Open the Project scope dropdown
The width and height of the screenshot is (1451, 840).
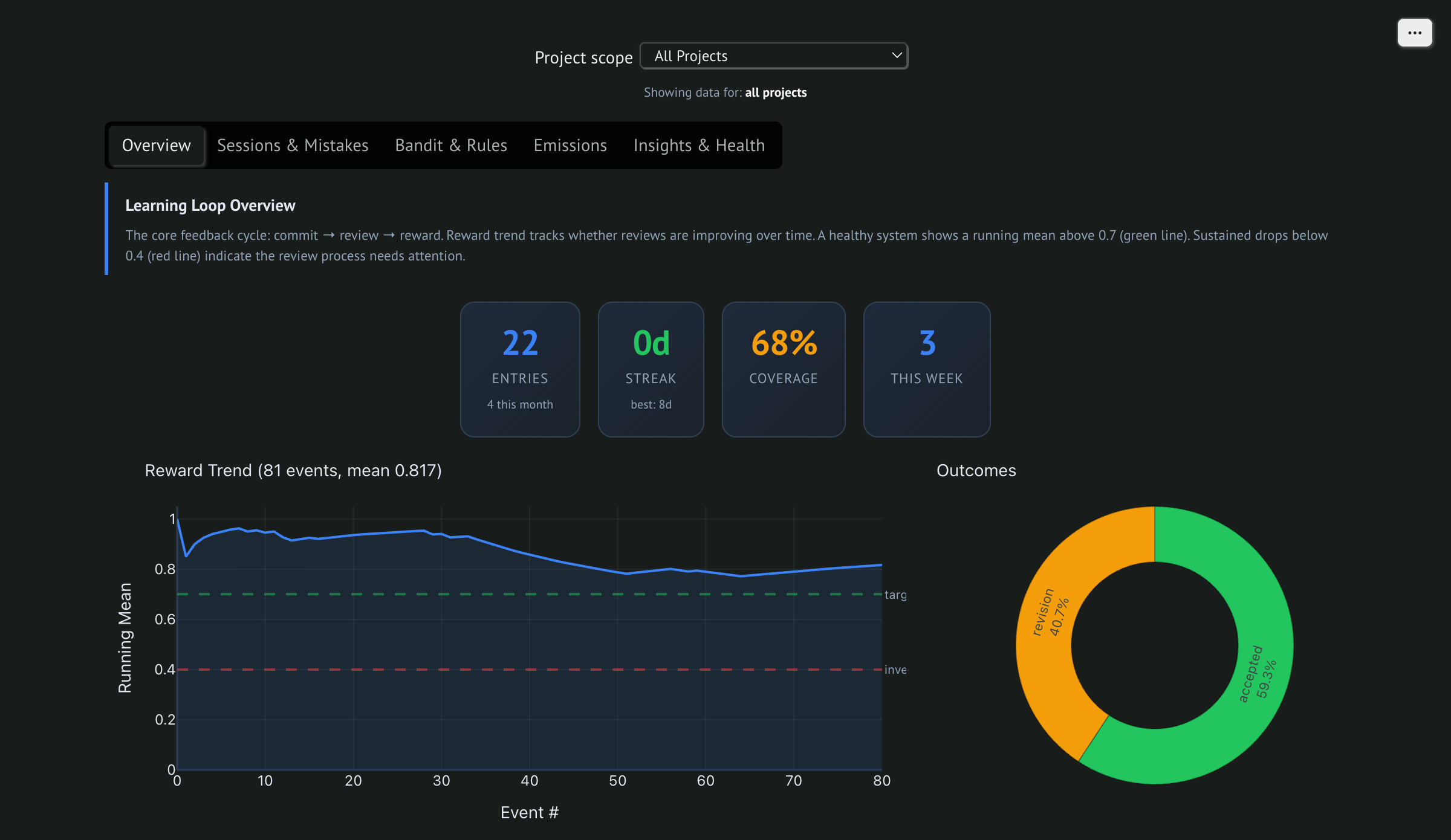[x=774, y=56]
